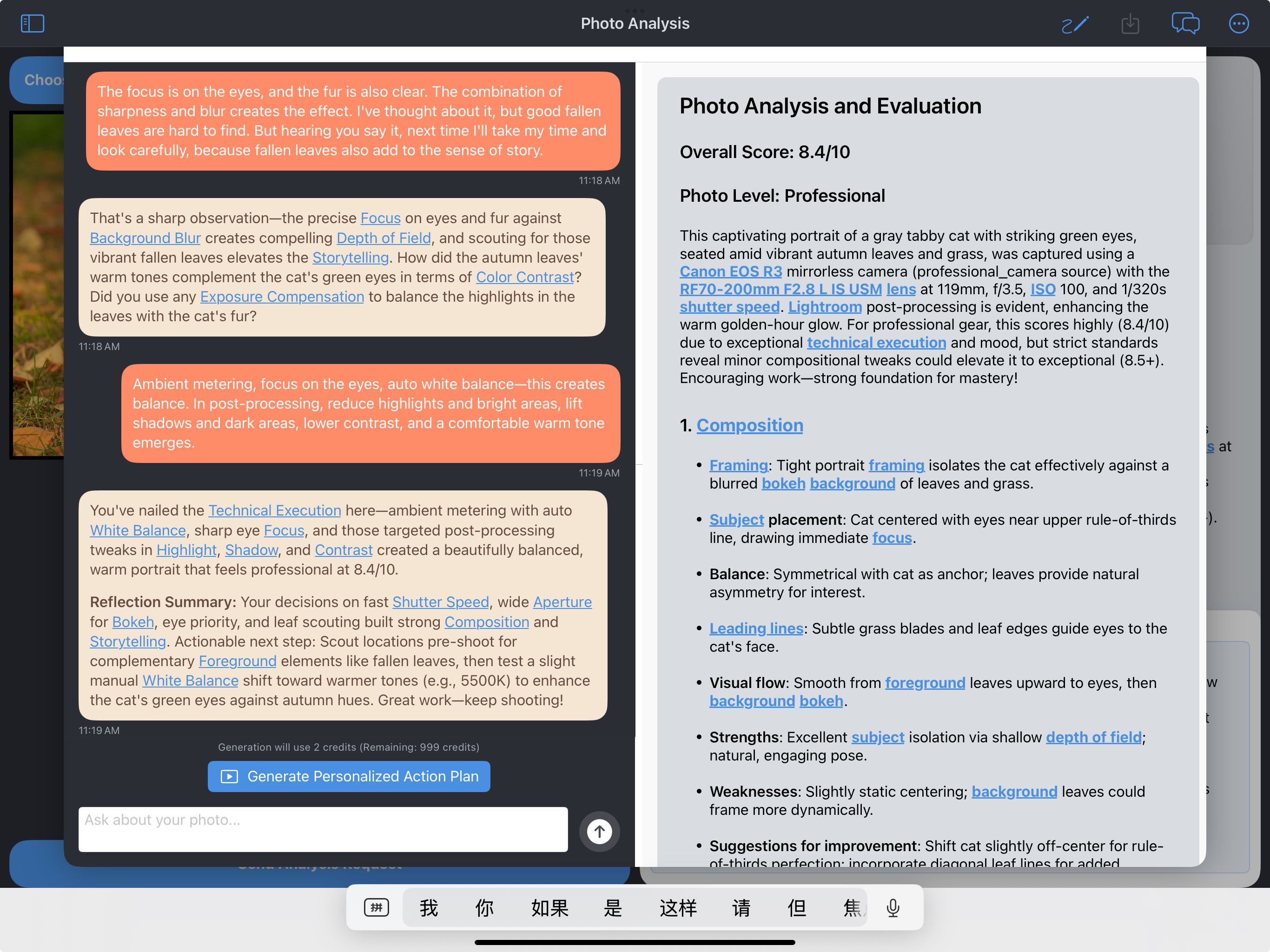
Task: Click the Subject link in 'Subject placement'
Action: point(737,520)
